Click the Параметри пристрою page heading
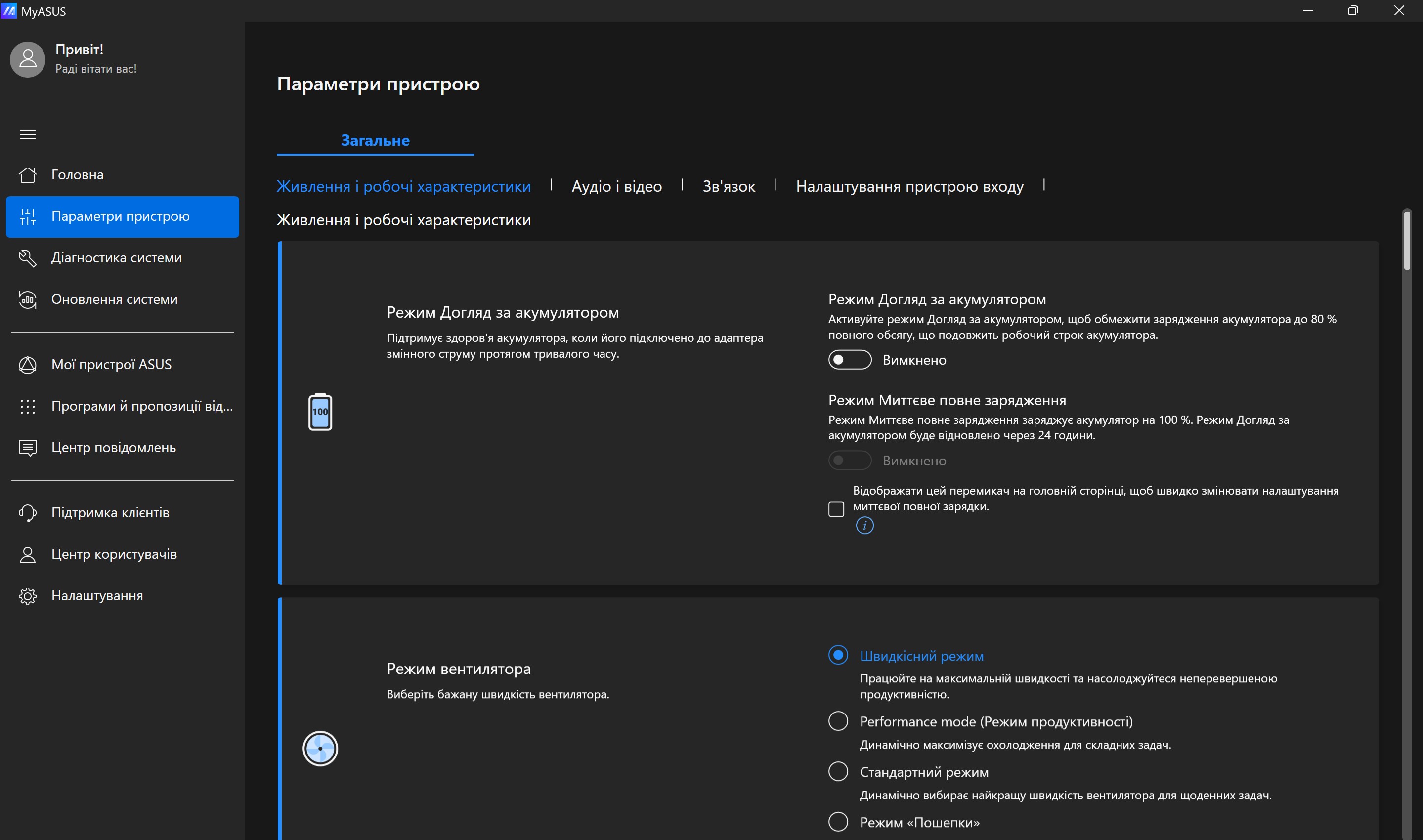 (x=378, y=84)
